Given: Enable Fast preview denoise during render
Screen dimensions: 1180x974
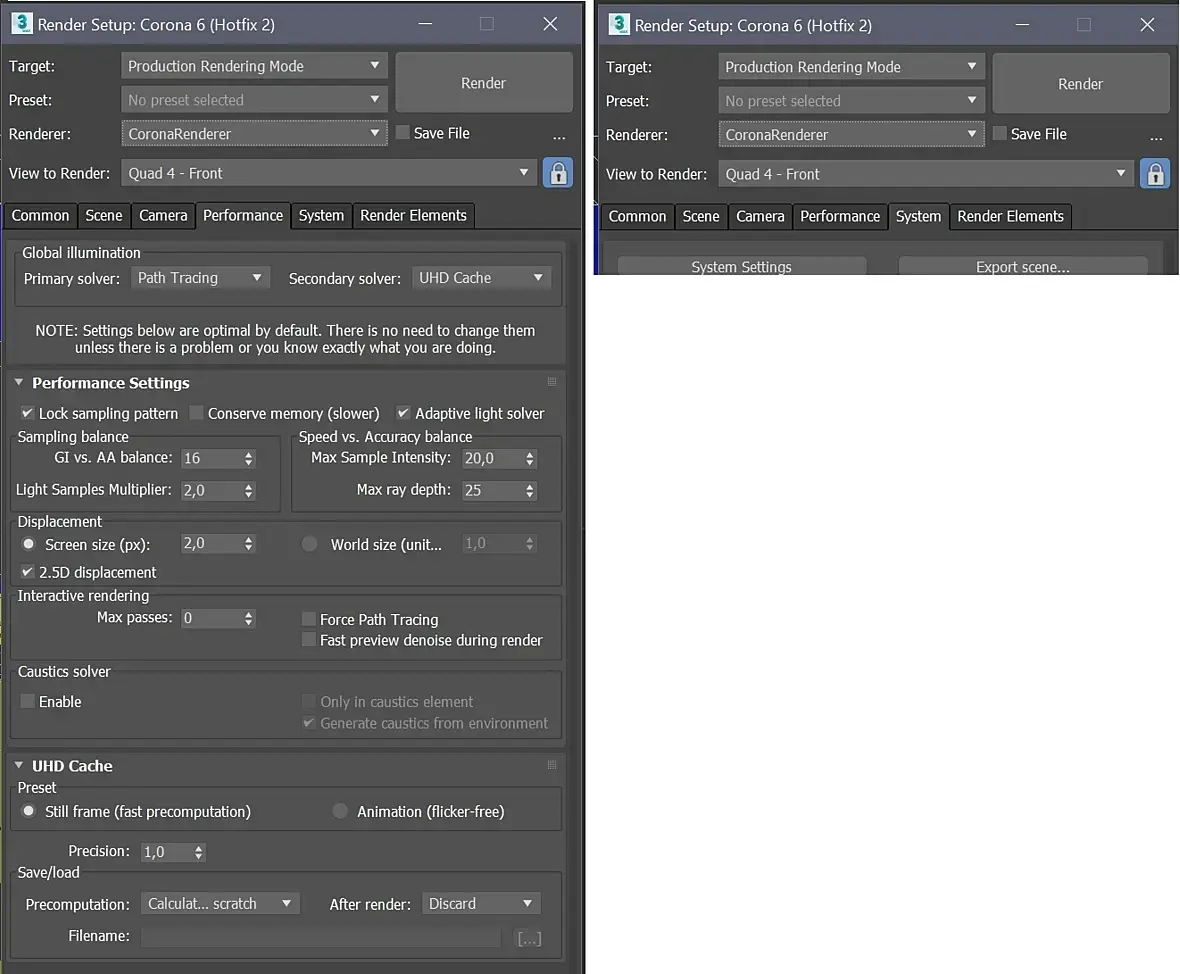Looking at the screenshot, I should click(x=309, y=640).
